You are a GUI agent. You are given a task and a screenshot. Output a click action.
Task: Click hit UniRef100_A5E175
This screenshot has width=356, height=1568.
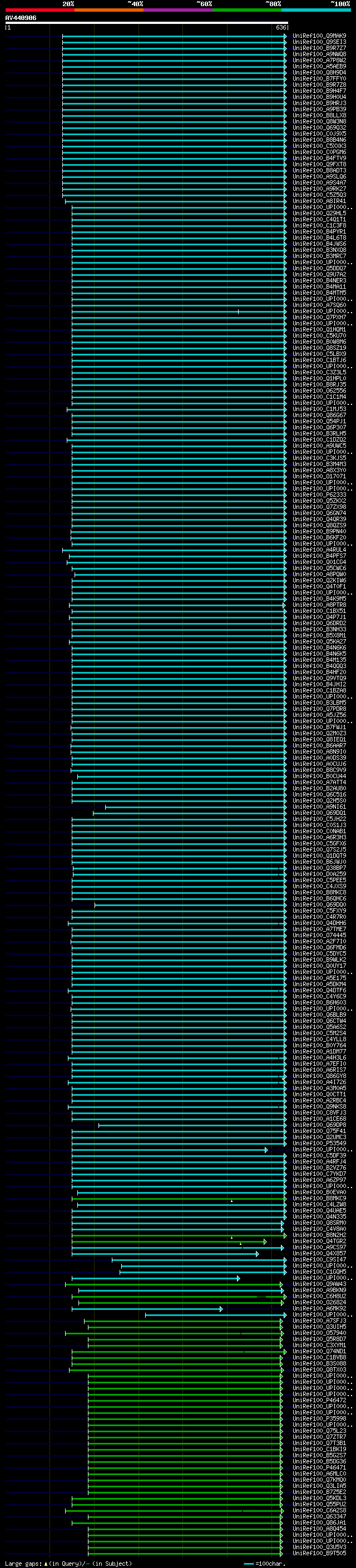(319, 978)
